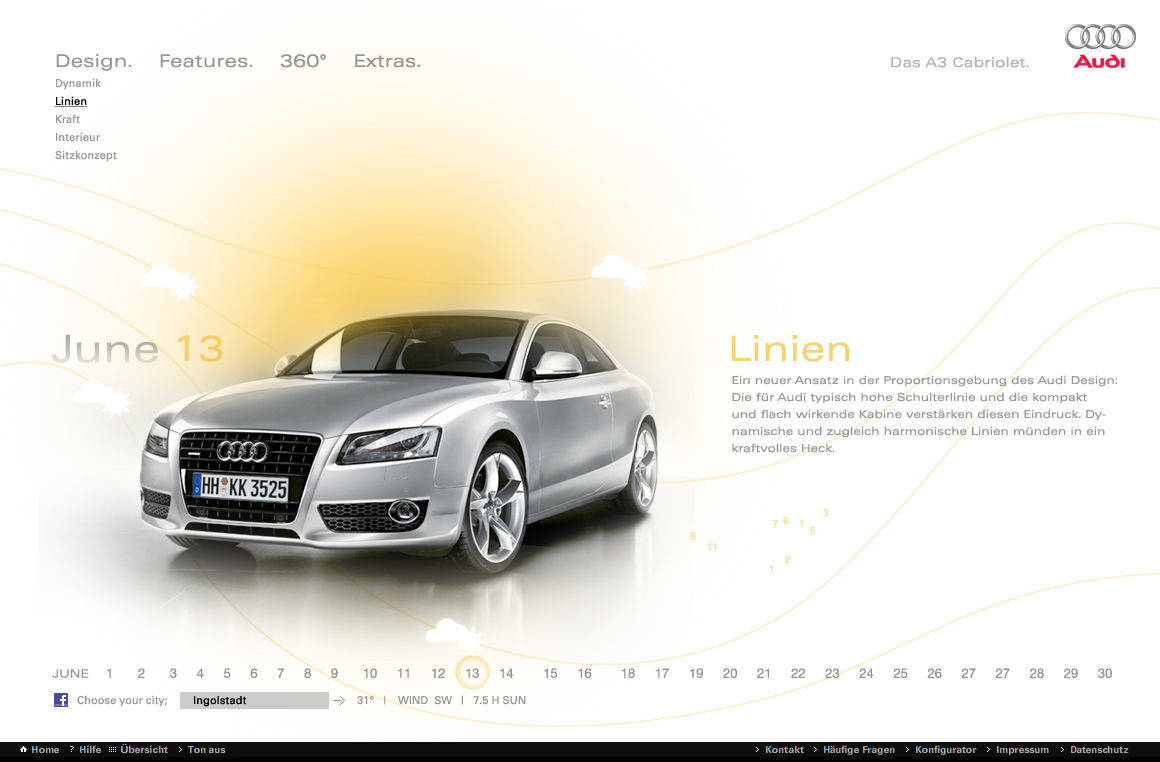The height and width of the screenshot is (762, 1160).
Task: Click the Datenschutz link
Action: (x=1099, y=749)
